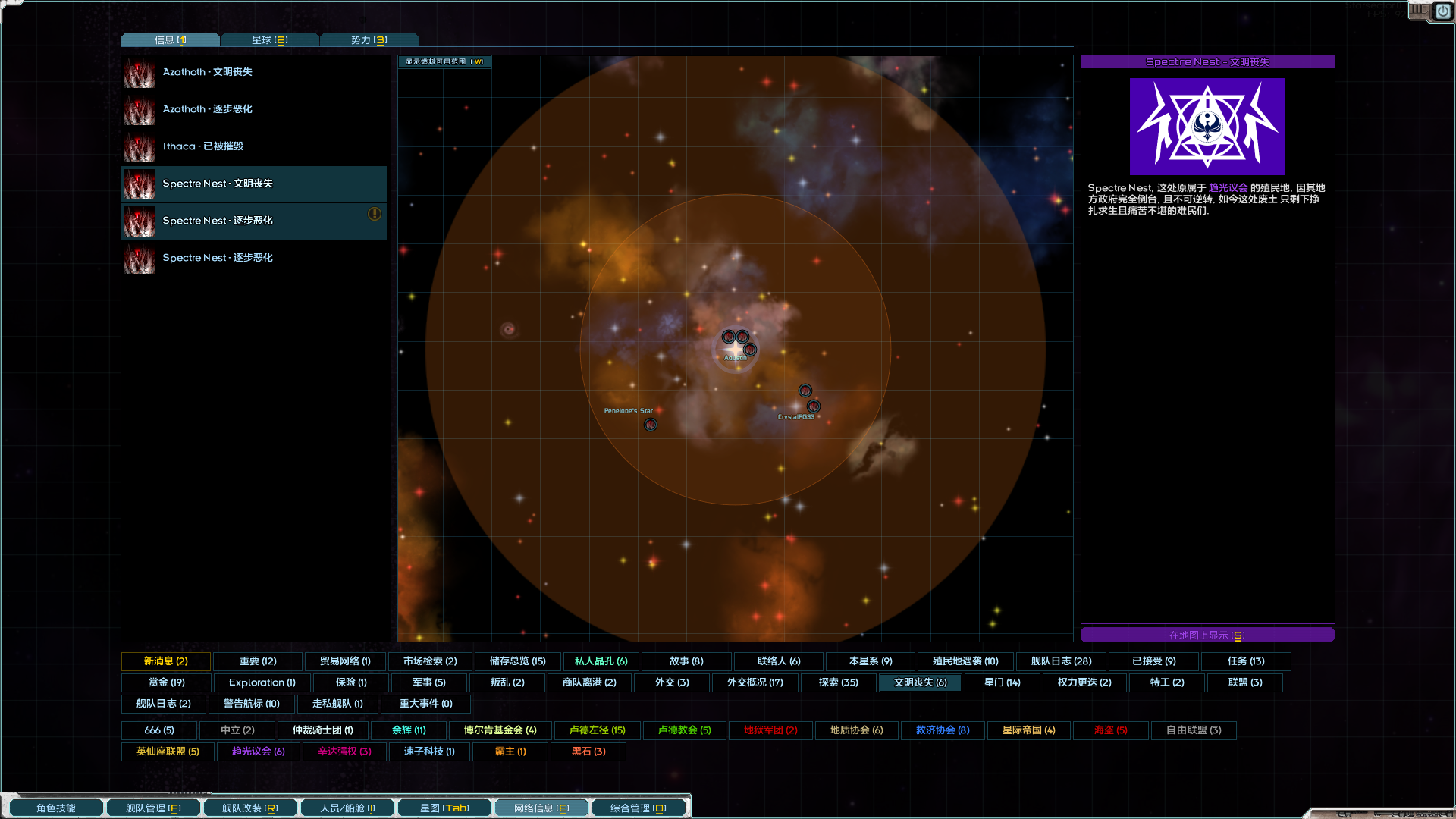Toggle the 海盗 (5) faction filter
The width and height of the screenshot is (1456, 819).
tap(1109, 730)
